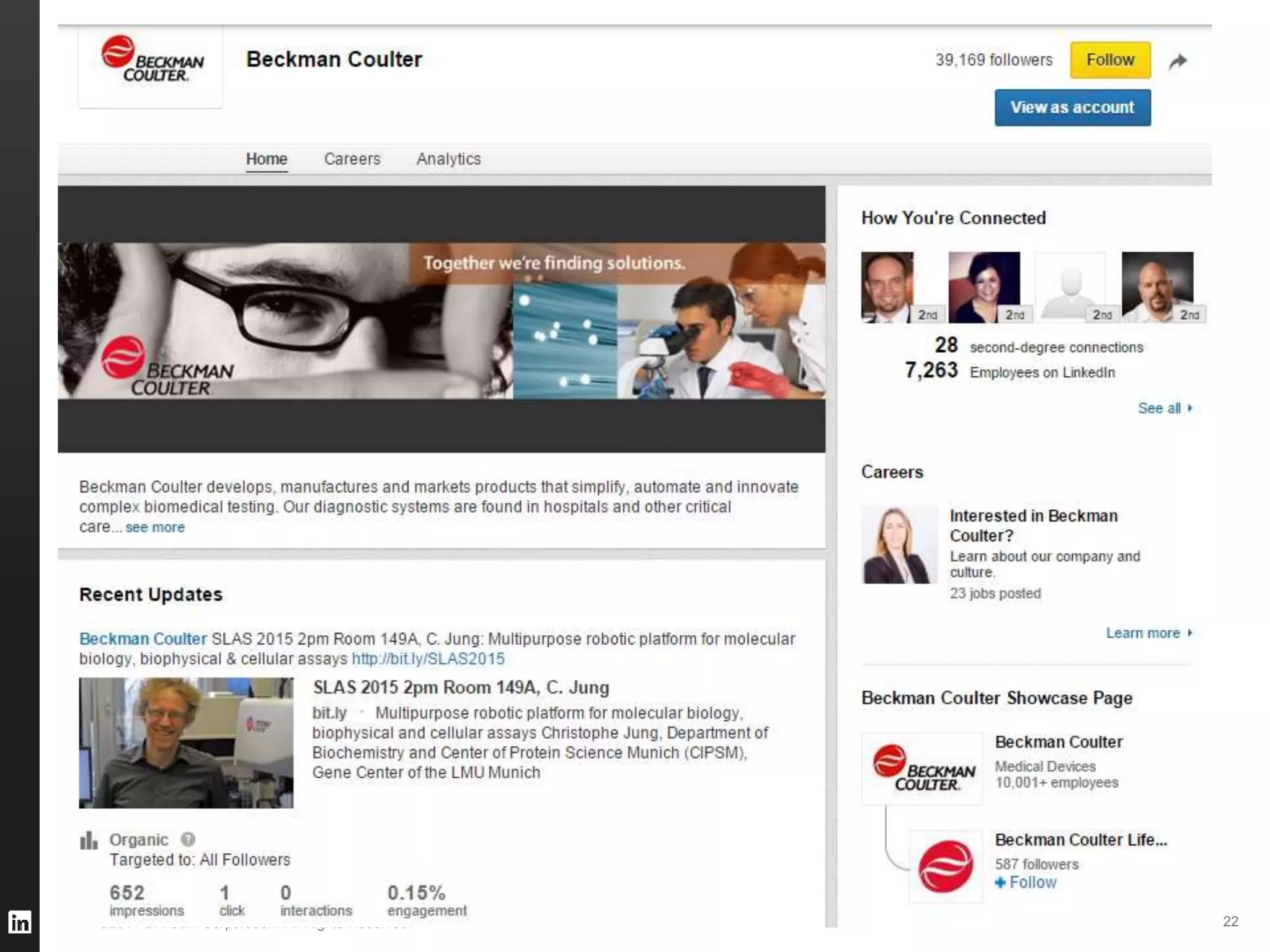
Task: Click the How You're Connected heading
Action: tap(954, 218)
